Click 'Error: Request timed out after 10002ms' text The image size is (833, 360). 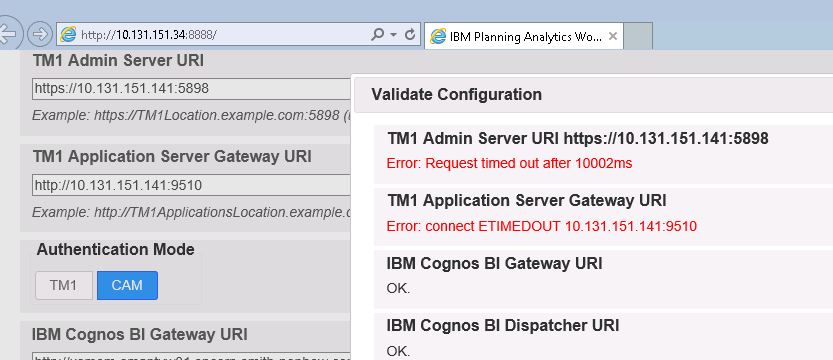pyautogui.click(x=509, y=164)
